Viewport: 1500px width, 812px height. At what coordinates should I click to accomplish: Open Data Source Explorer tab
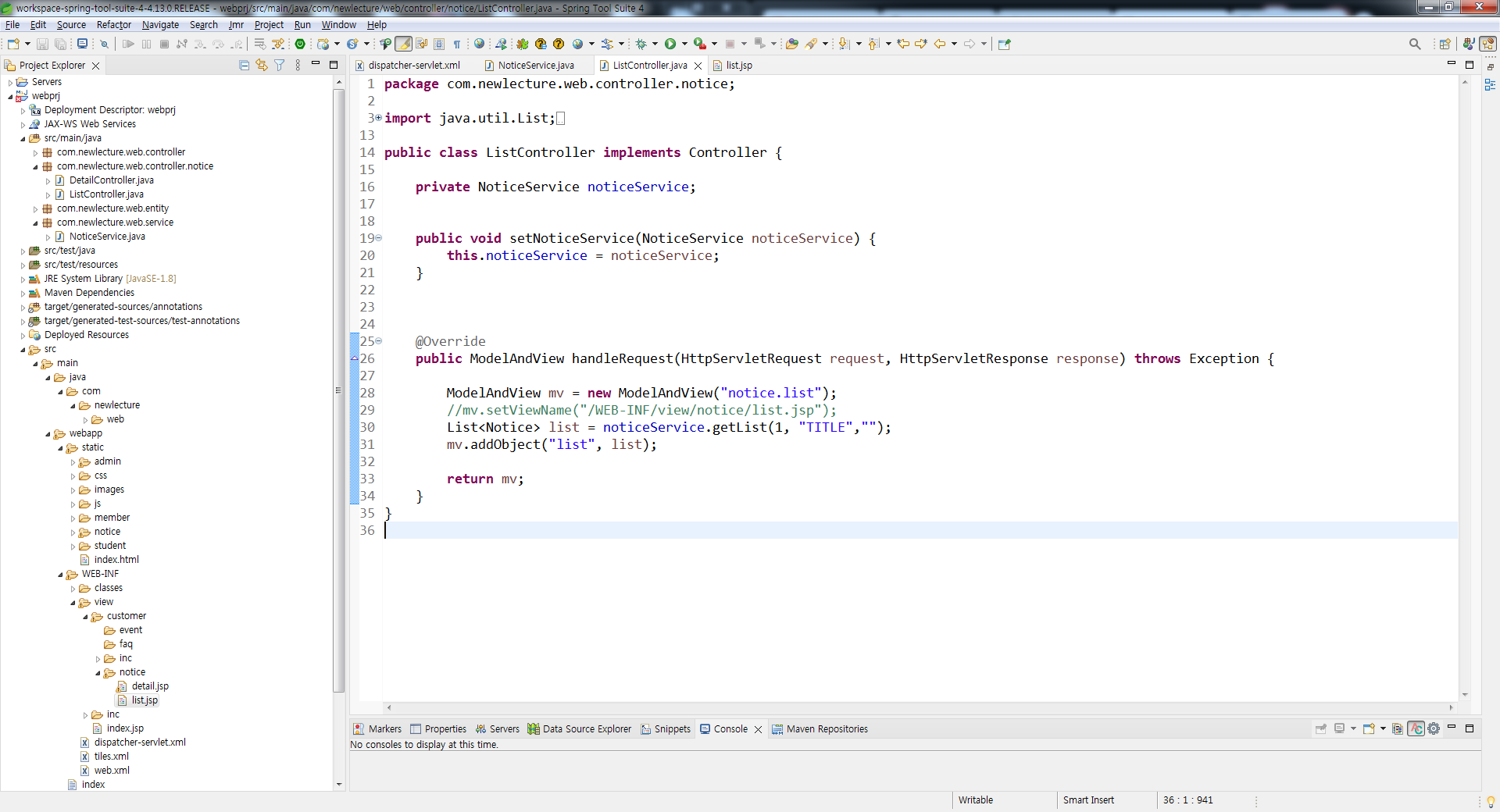point(580,729)
